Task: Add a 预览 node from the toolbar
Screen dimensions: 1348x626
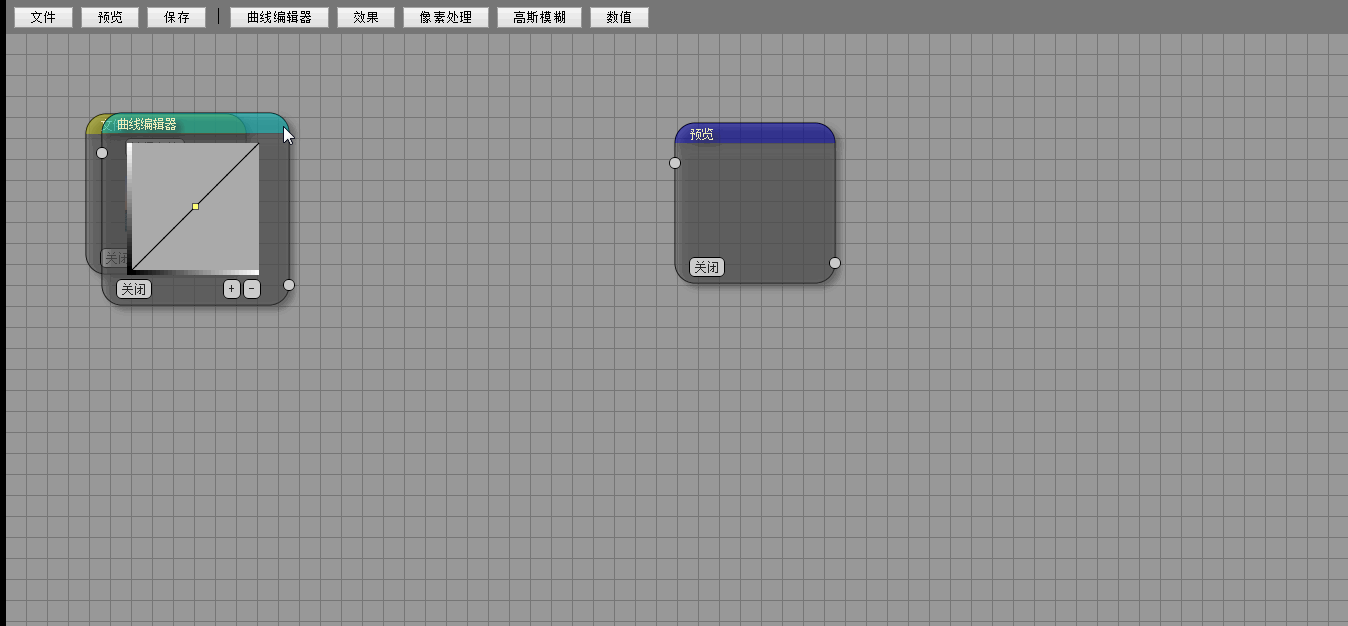Action: (110, 17)
